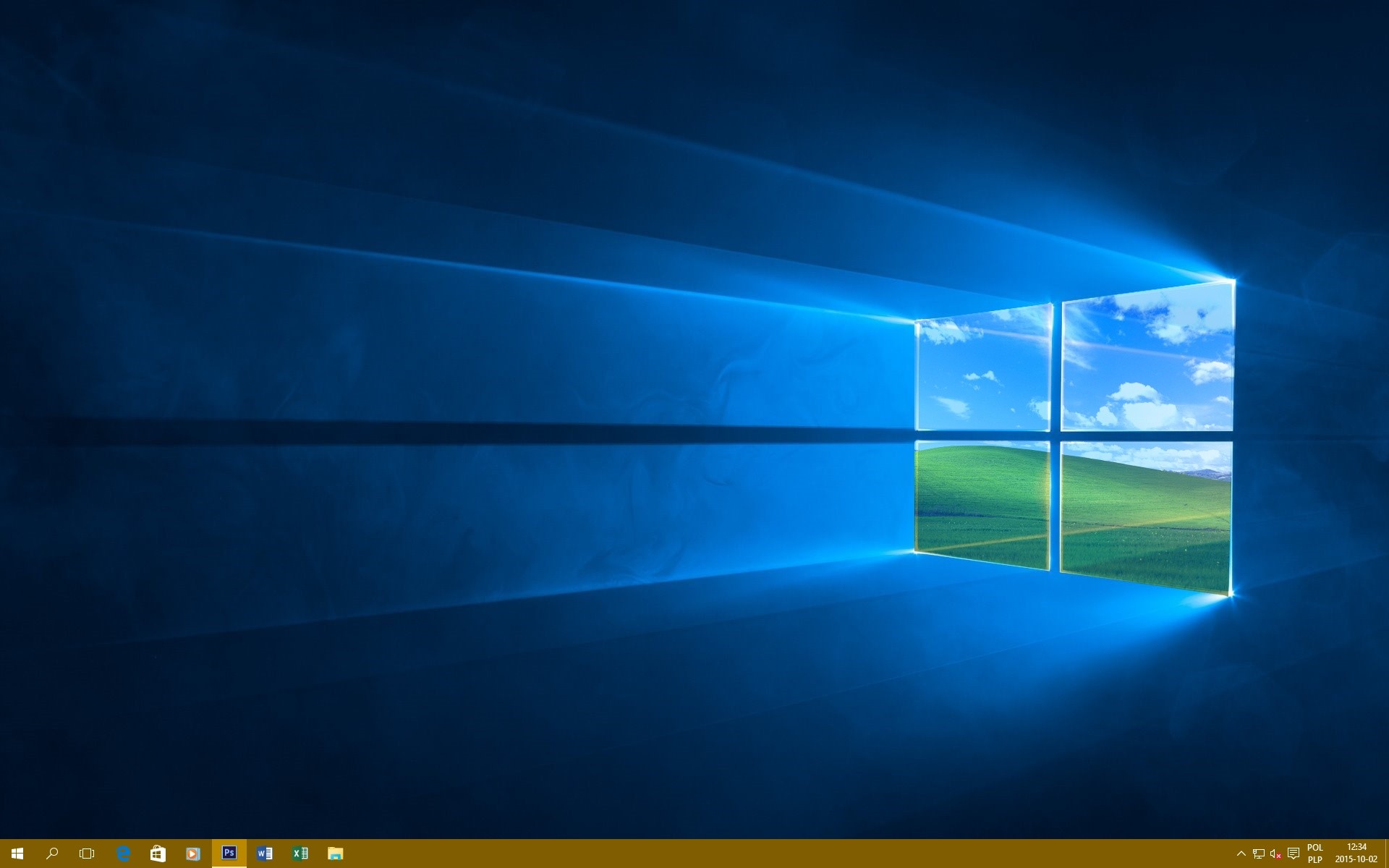Open the clock and calendar flyout

[x=1356, y=854]
